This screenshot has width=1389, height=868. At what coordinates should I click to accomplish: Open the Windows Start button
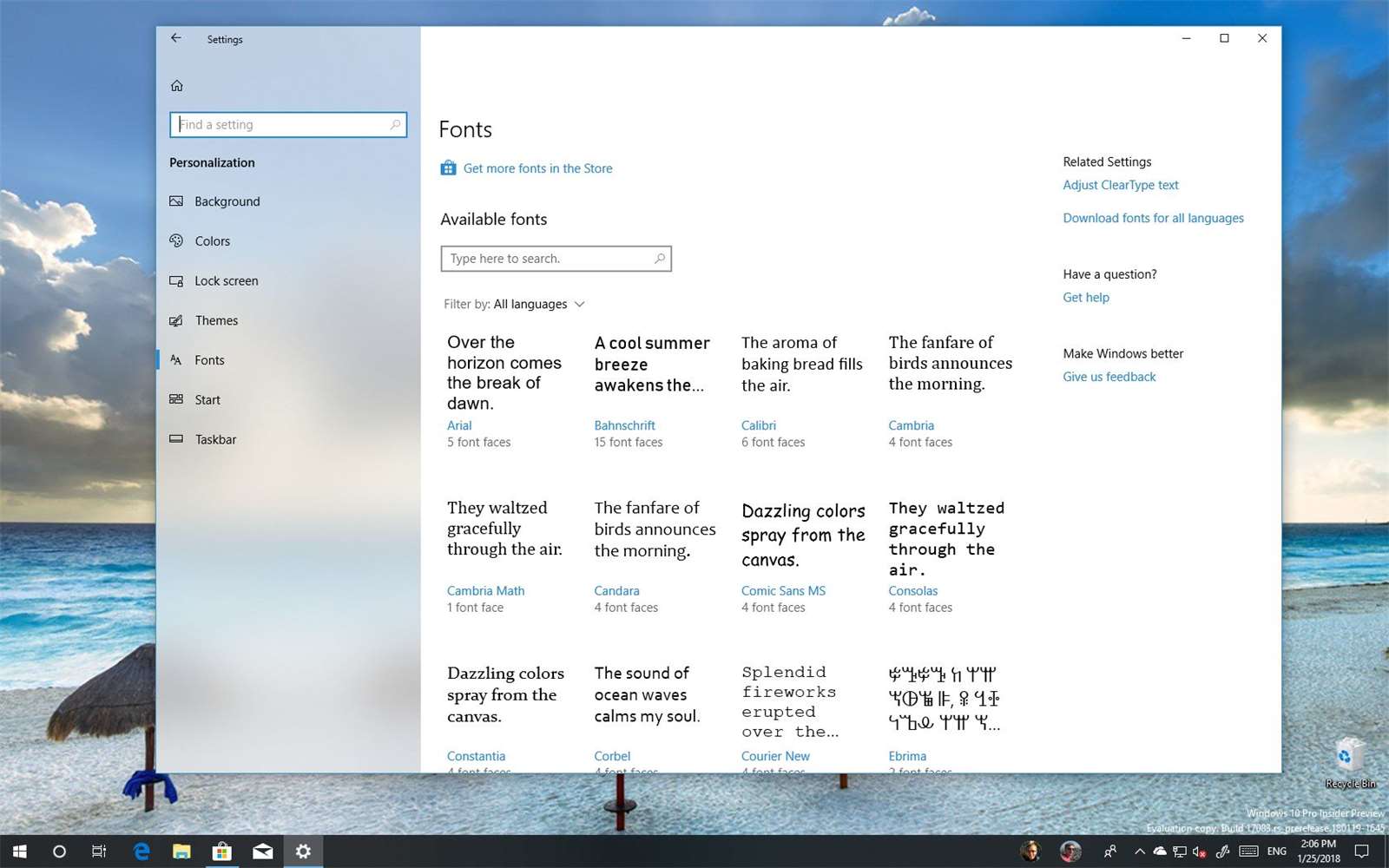(x=19, y=852)
